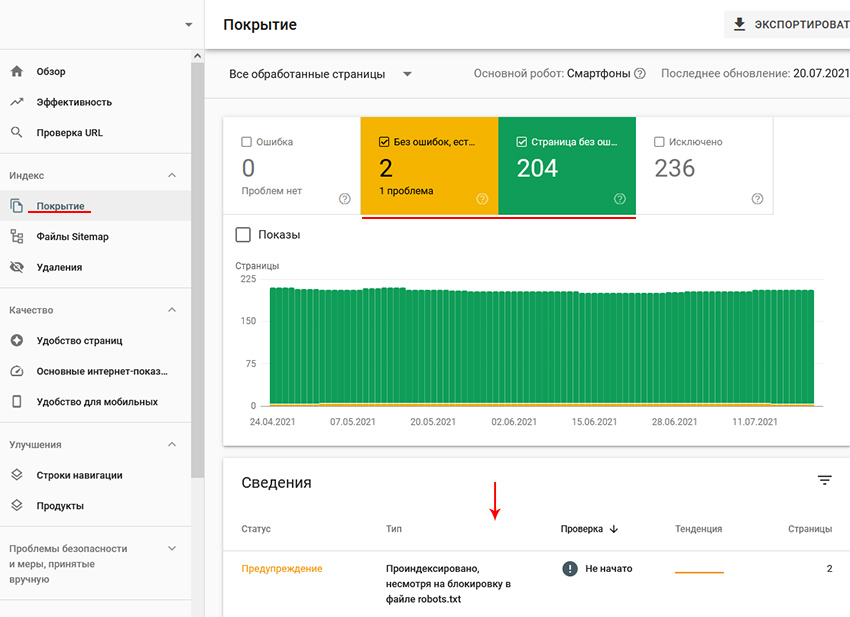Screen dimensions: 850x617
Task: Click the filter icon in Сведения panel
Action: tap(824, 481)
